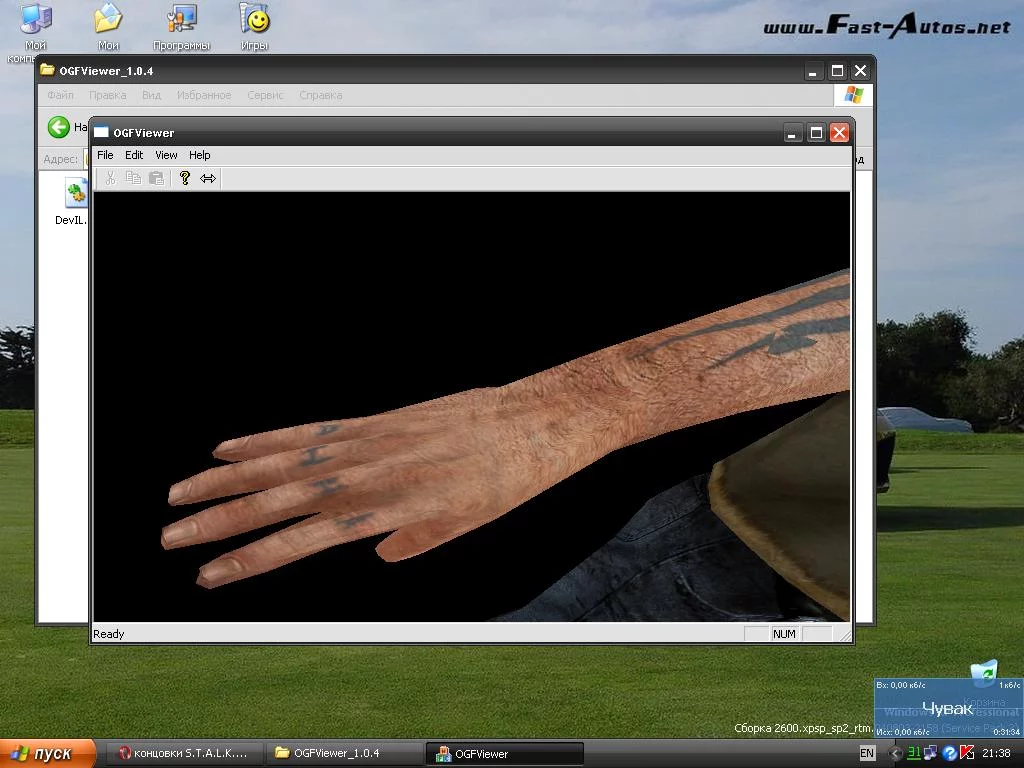The image size is (1024, 768).
Task: Open the Правка menu in the Explorer window
Action: coord(108,95)
